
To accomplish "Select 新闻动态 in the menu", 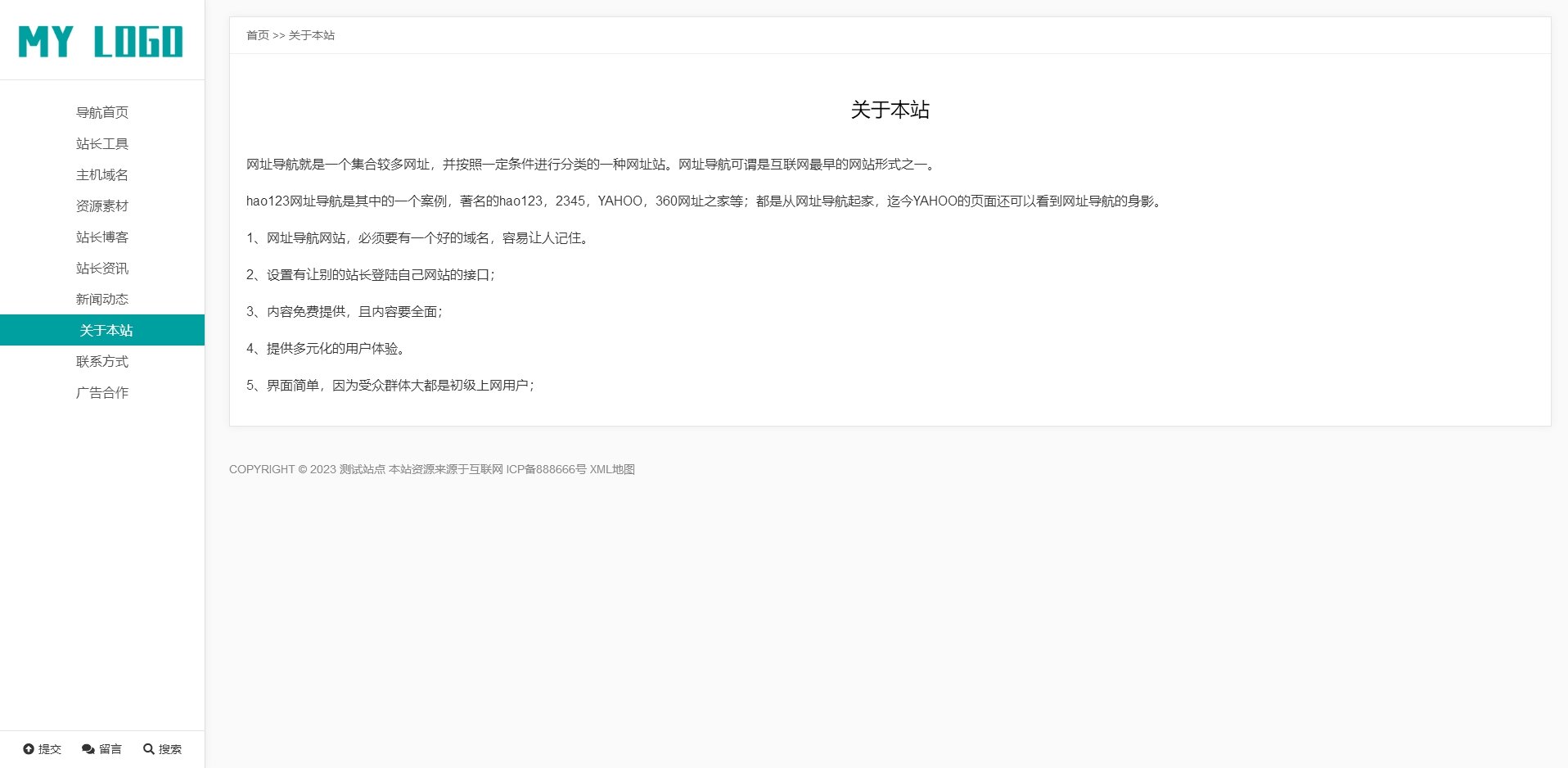I will coord(101,299).
